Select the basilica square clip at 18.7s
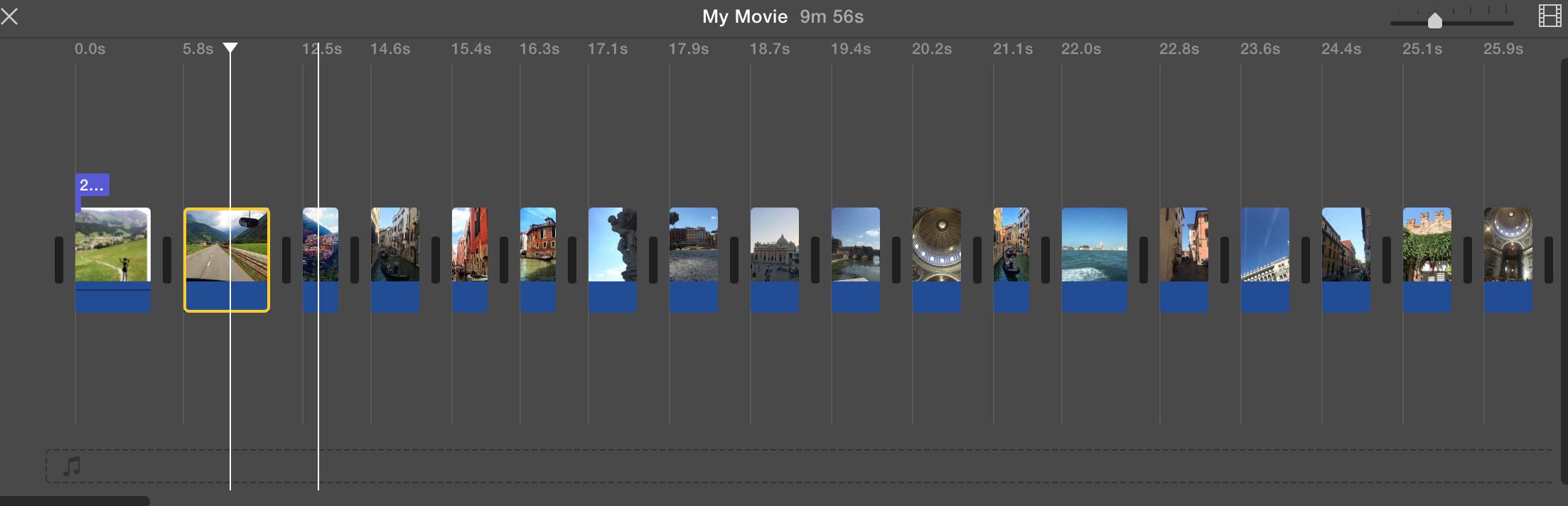Viewport: 1568px width, 506px height. coord(775,259)
